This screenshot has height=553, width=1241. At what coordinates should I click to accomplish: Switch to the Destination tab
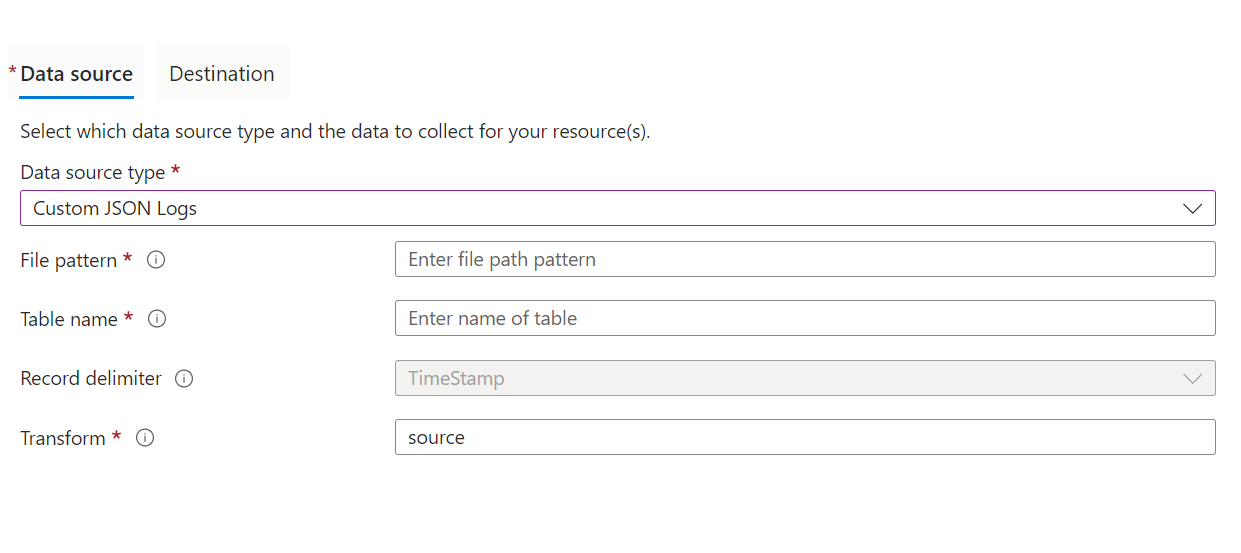pyautogui.click(x=221, y=74)
